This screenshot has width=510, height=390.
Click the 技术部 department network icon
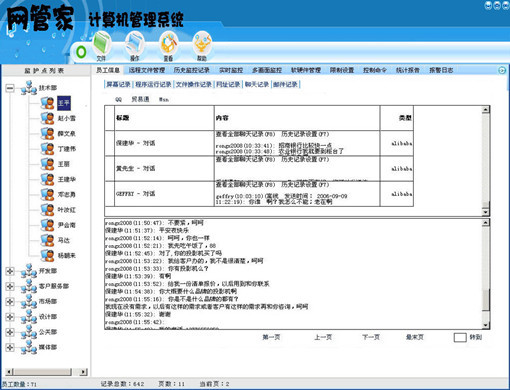pos(29,88)
